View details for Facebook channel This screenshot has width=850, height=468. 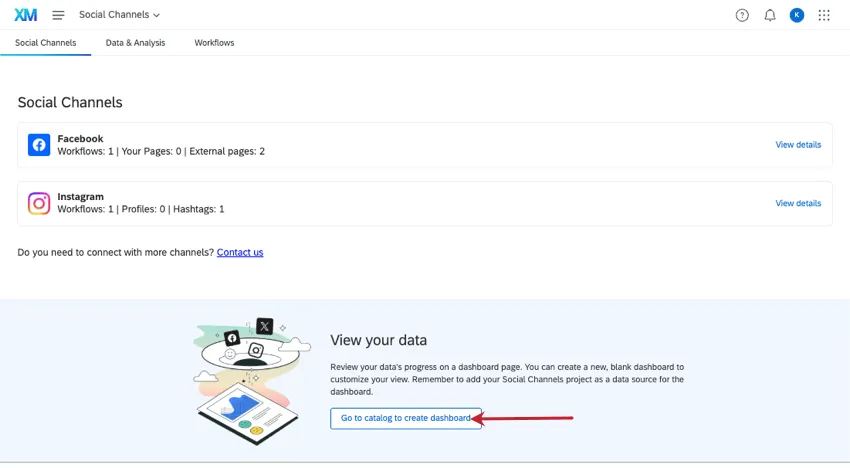pyautogui.click(x=798, y=145)
